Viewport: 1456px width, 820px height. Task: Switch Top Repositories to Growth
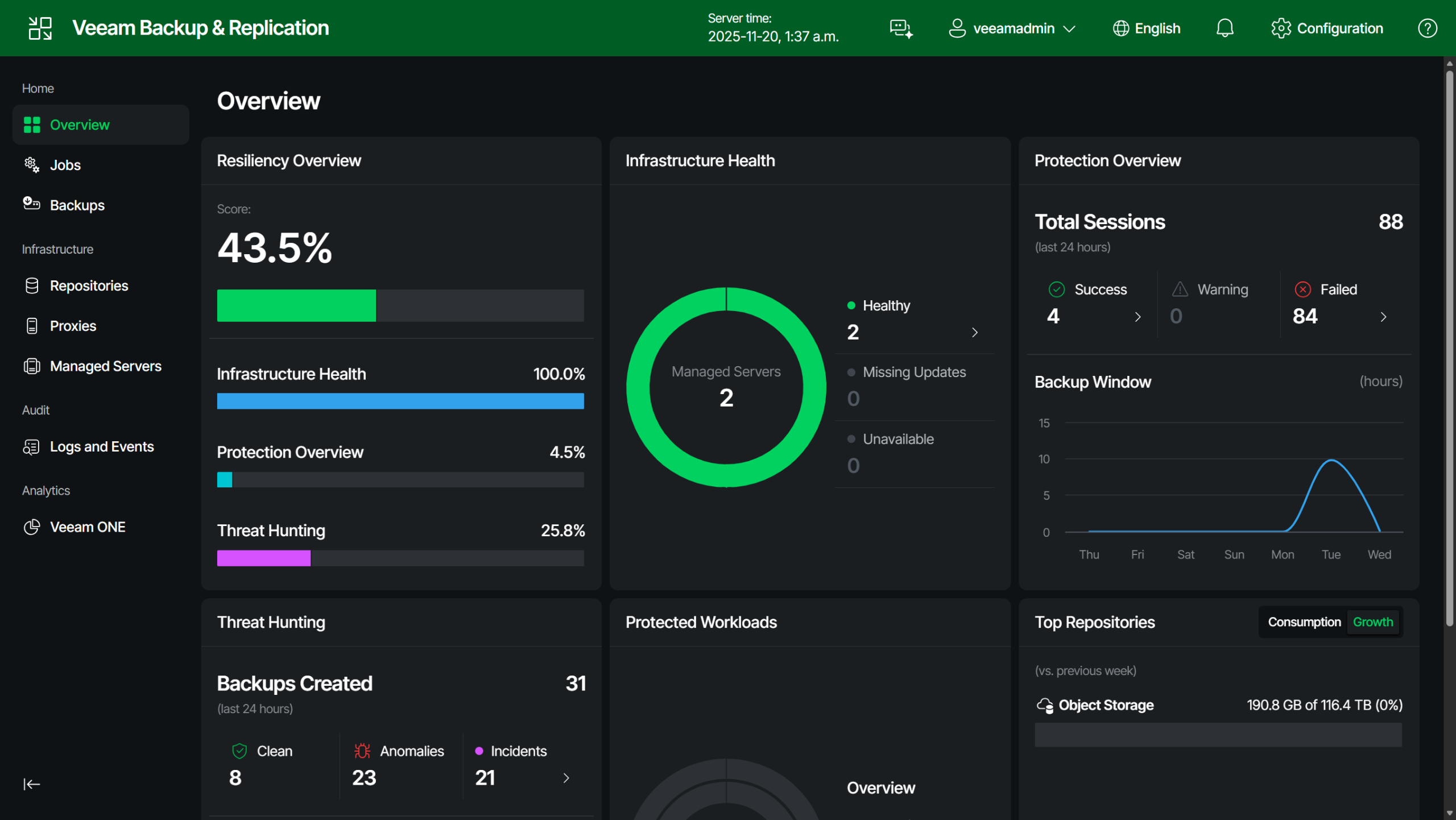coord(1372,622)
